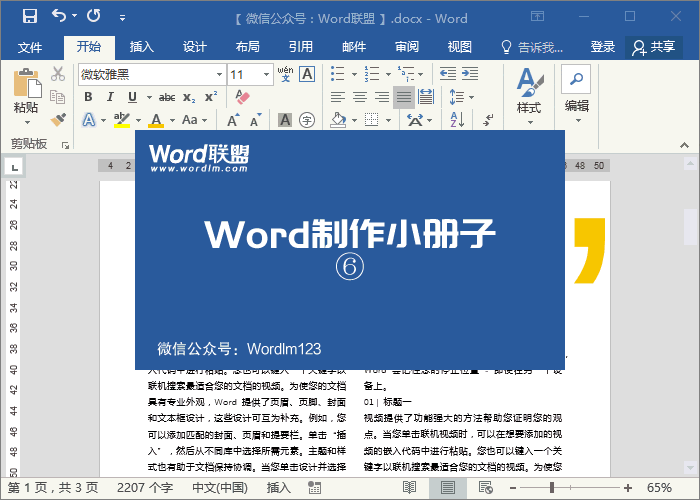Viewport: 700px width, 500px height.
Task: Apply yellow text highlight color
Action: (x=121, y=120)
